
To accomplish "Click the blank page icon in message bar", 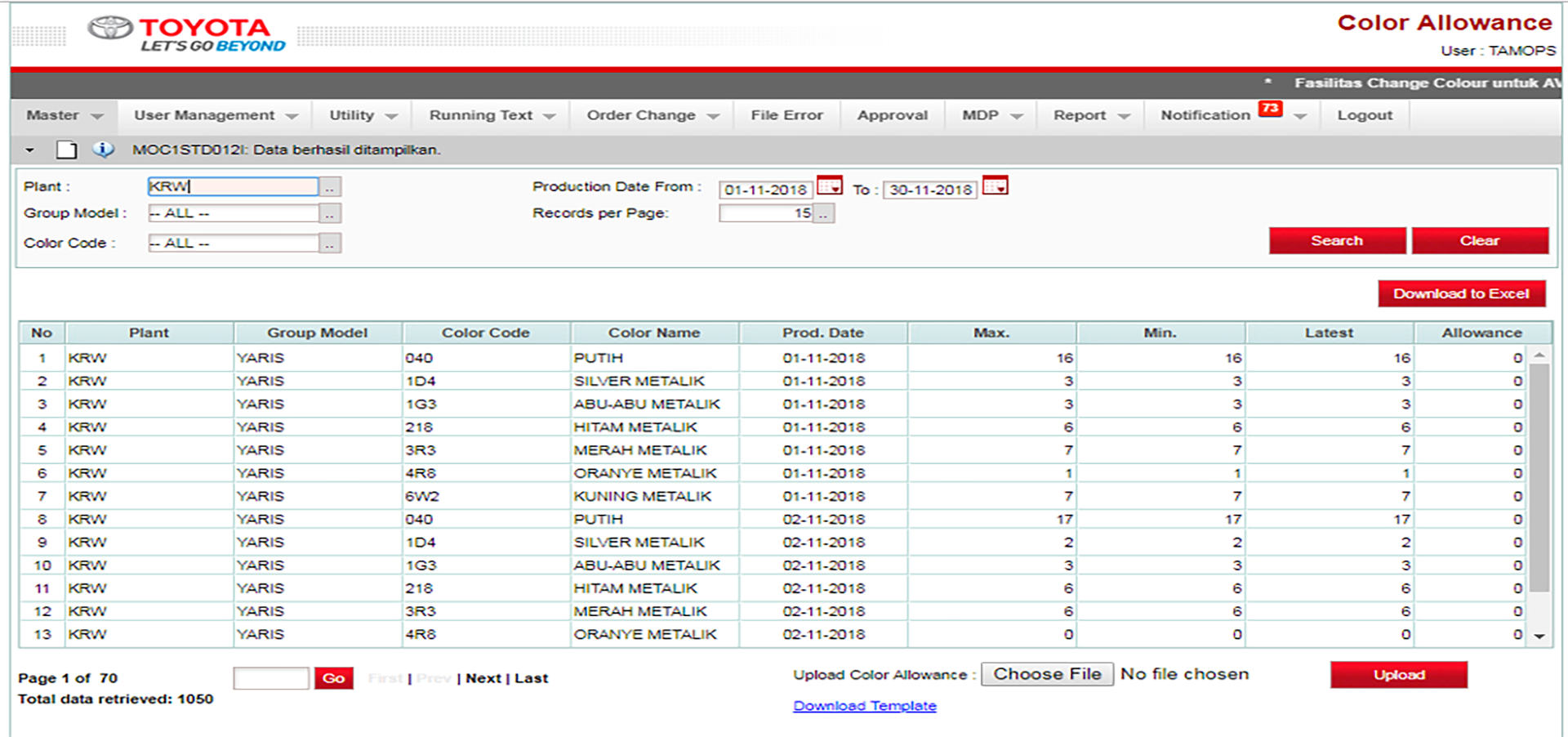I will pos(66,150).
